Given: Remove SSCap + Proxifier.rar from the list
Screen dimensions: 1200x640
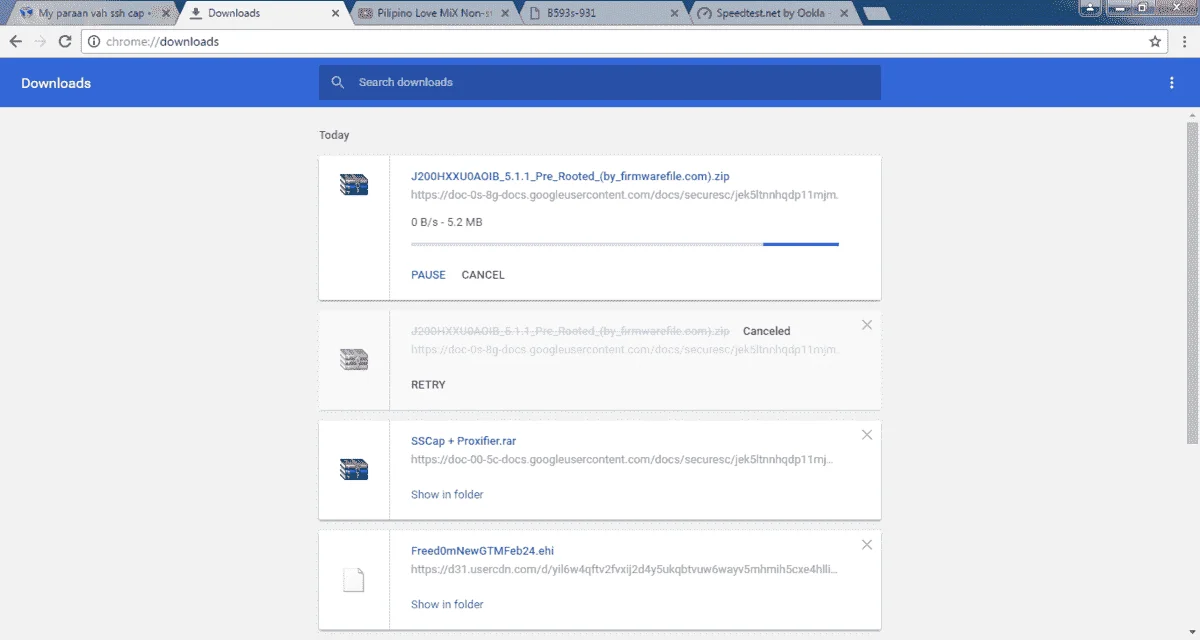Looking at the screenshot, I should [867, 435].
